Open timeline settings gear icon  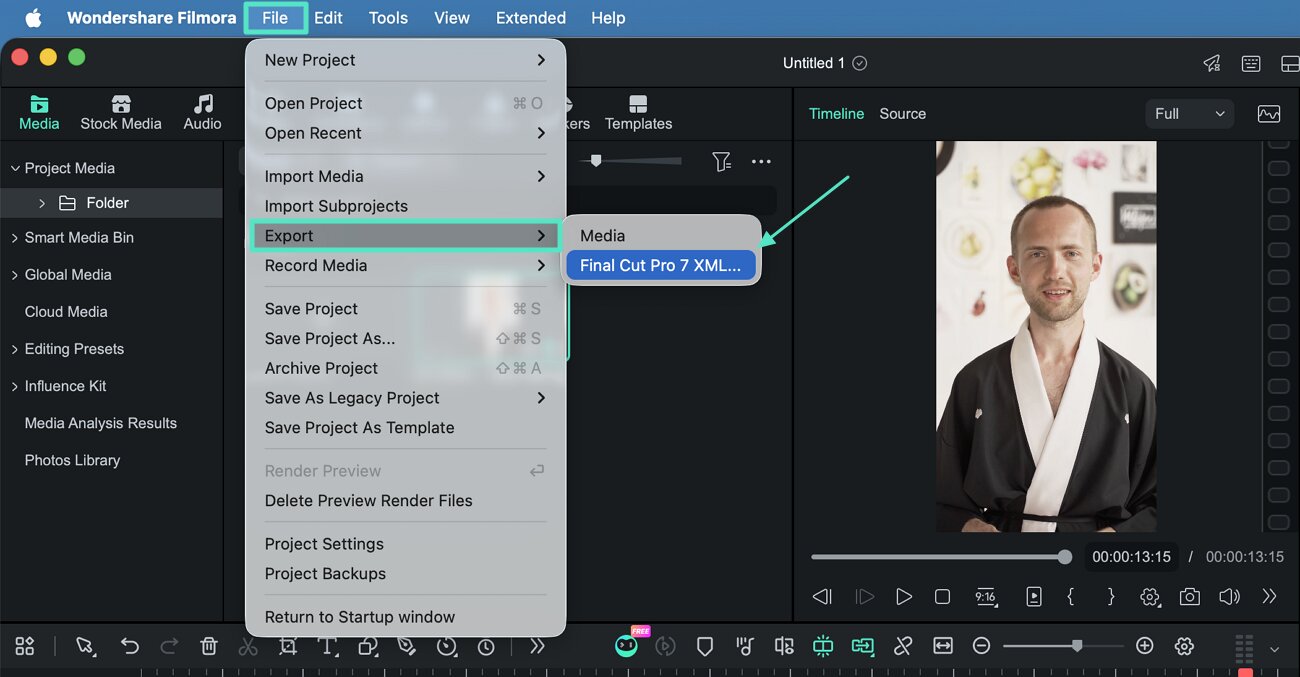[1185, 646]
